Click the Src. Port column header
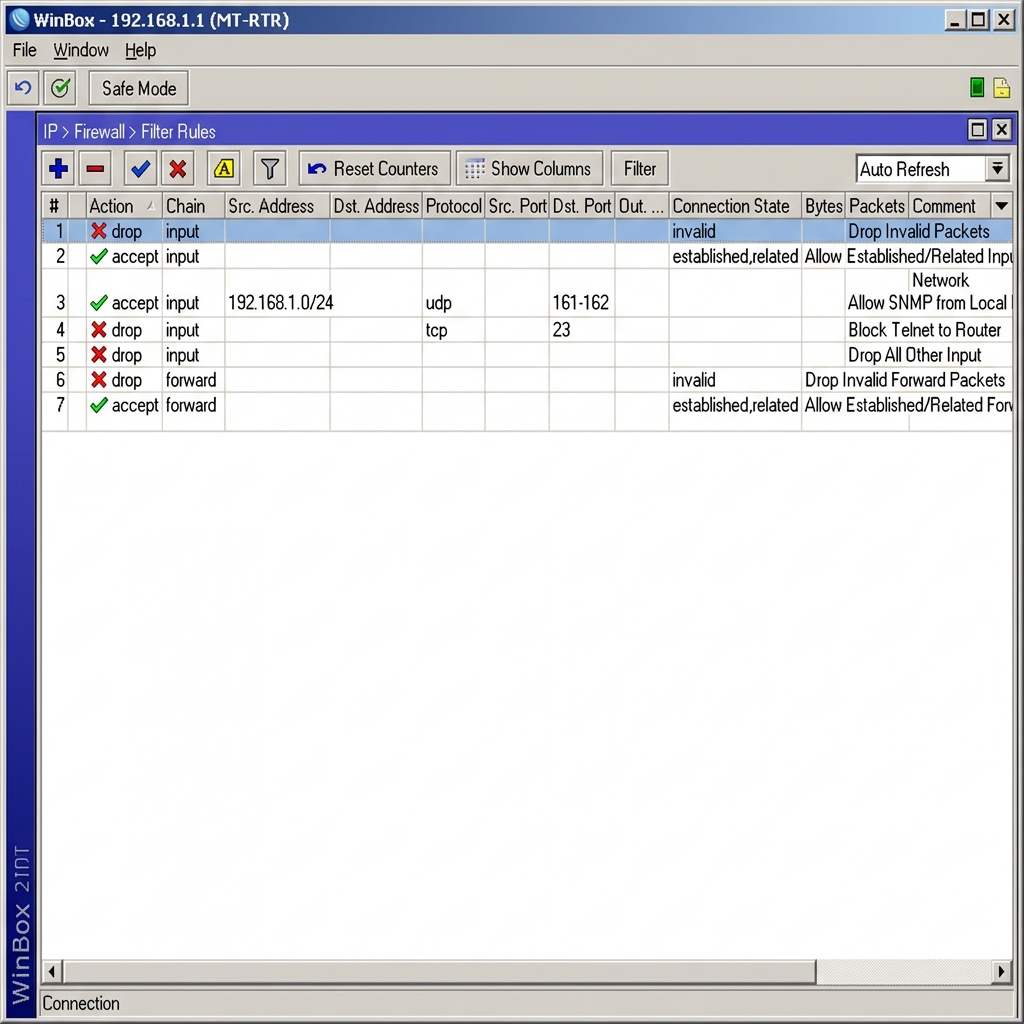This screenshot has width=1024, height=1024. [517, 206]
